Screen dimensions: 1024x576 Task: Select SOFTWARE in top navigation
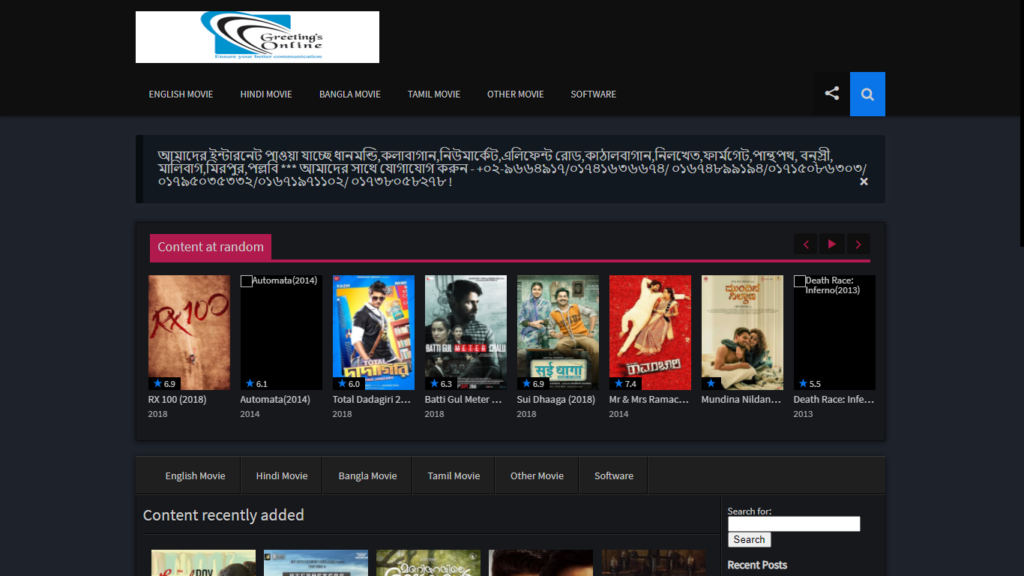pyautogui.click(x=593, y=94)
